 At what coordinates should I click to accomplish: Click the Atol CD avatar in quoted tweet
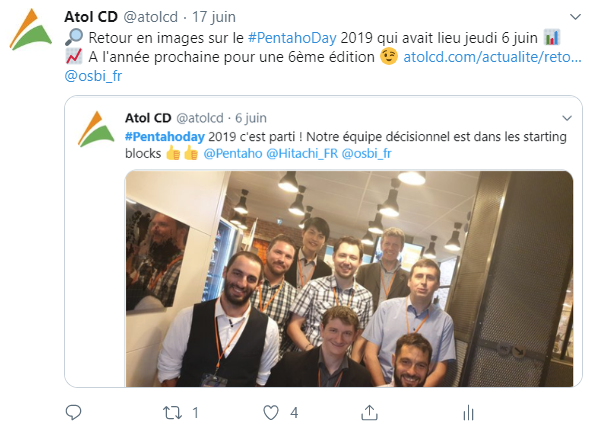tap(96, 129)
